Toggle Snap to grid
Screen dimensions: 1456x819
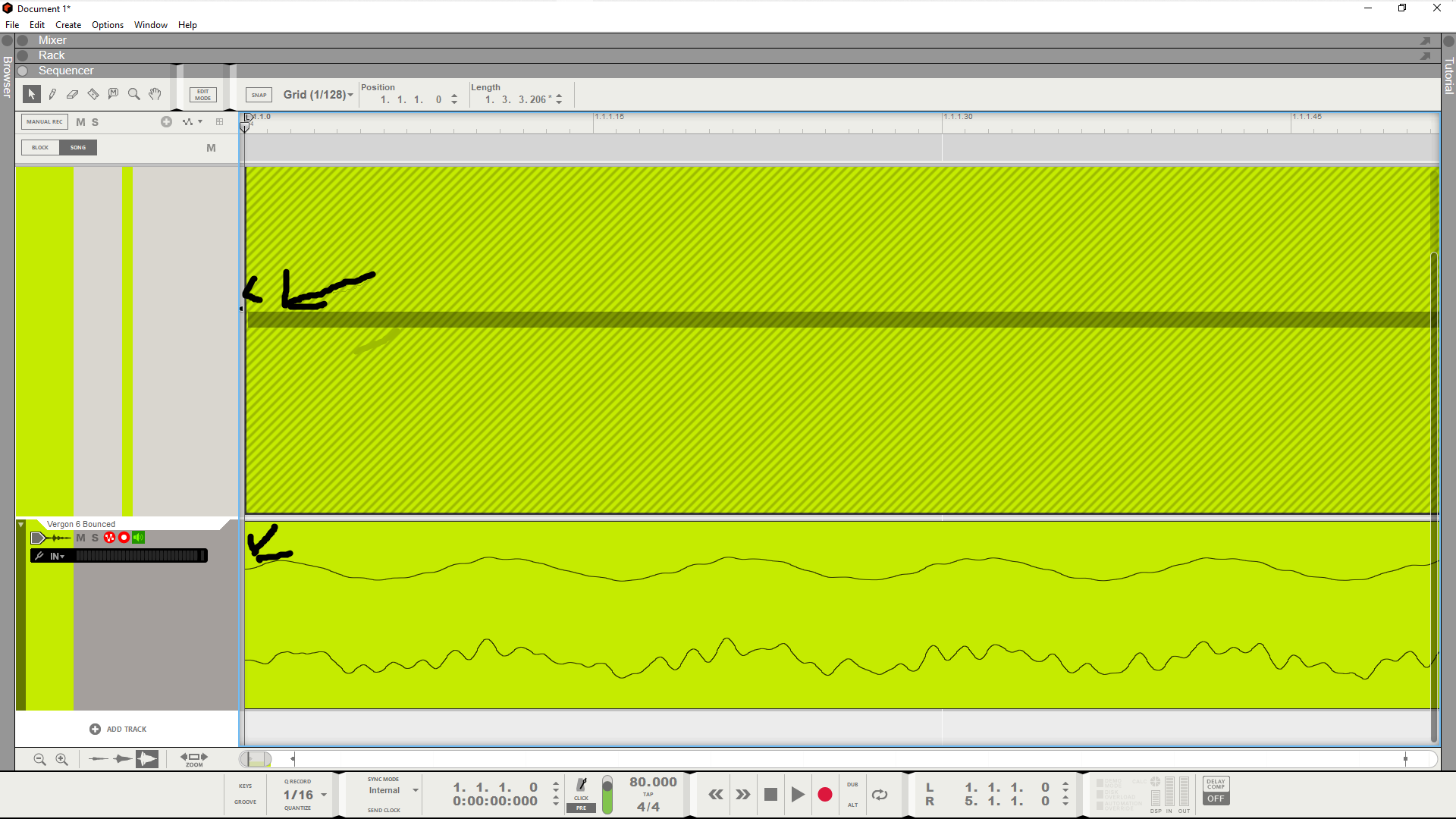tap(259, 95)
